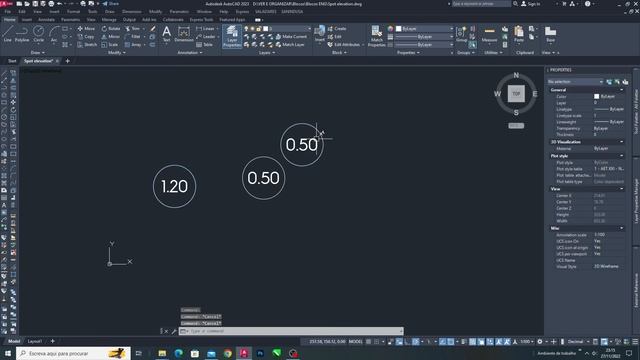Select the Arc tool
This screenshot has width=640, height=360.
(54, 33)
